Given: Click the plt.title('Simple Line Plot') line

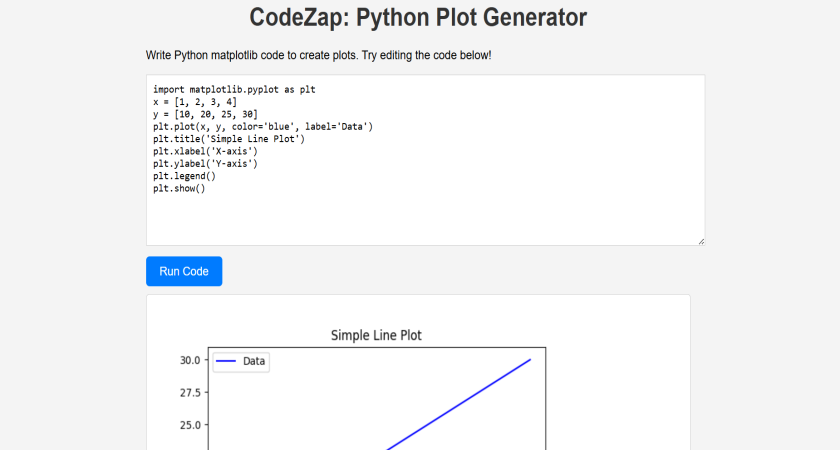Looking at the screenshot, I should click(x=228, y=139).
